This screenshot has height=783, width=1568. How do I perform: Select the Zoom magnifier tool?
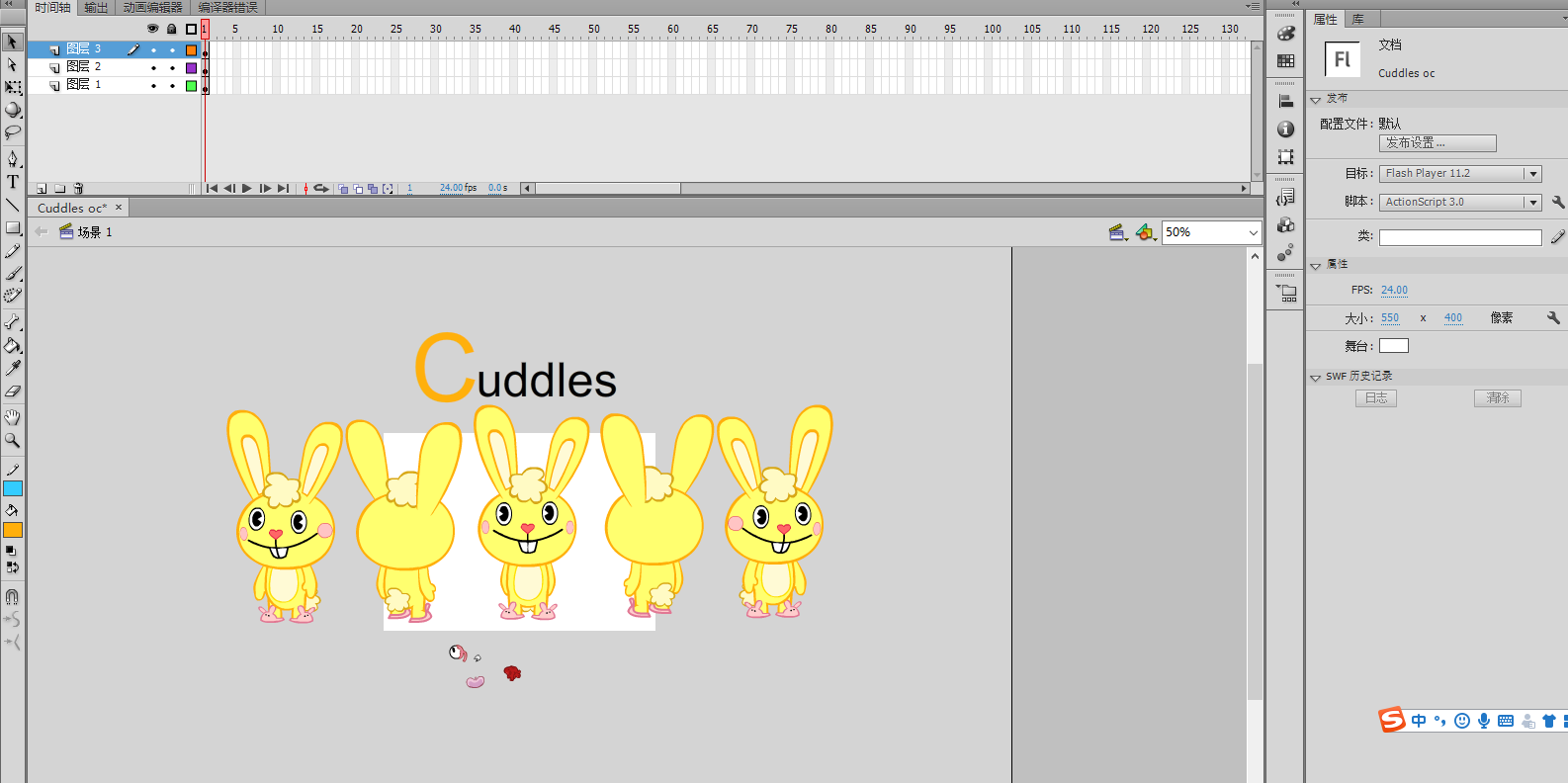point(12,440)
